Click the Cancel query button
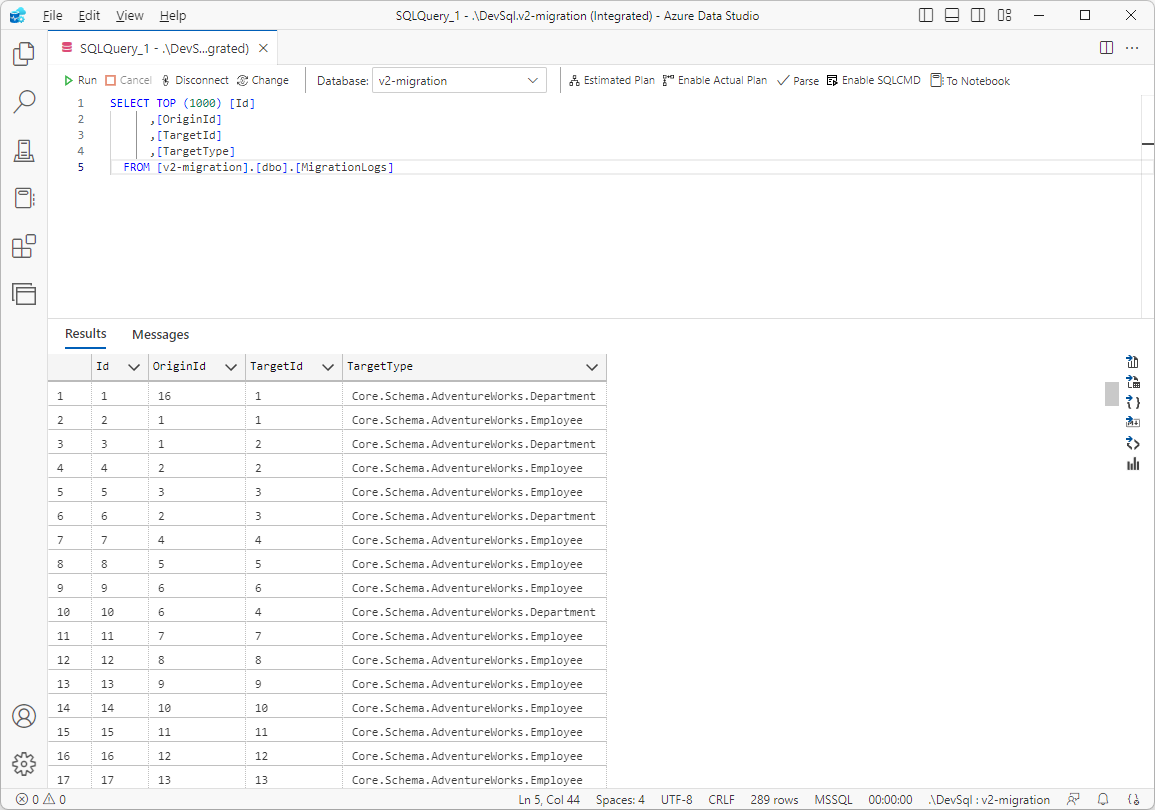 coord(128,80)
